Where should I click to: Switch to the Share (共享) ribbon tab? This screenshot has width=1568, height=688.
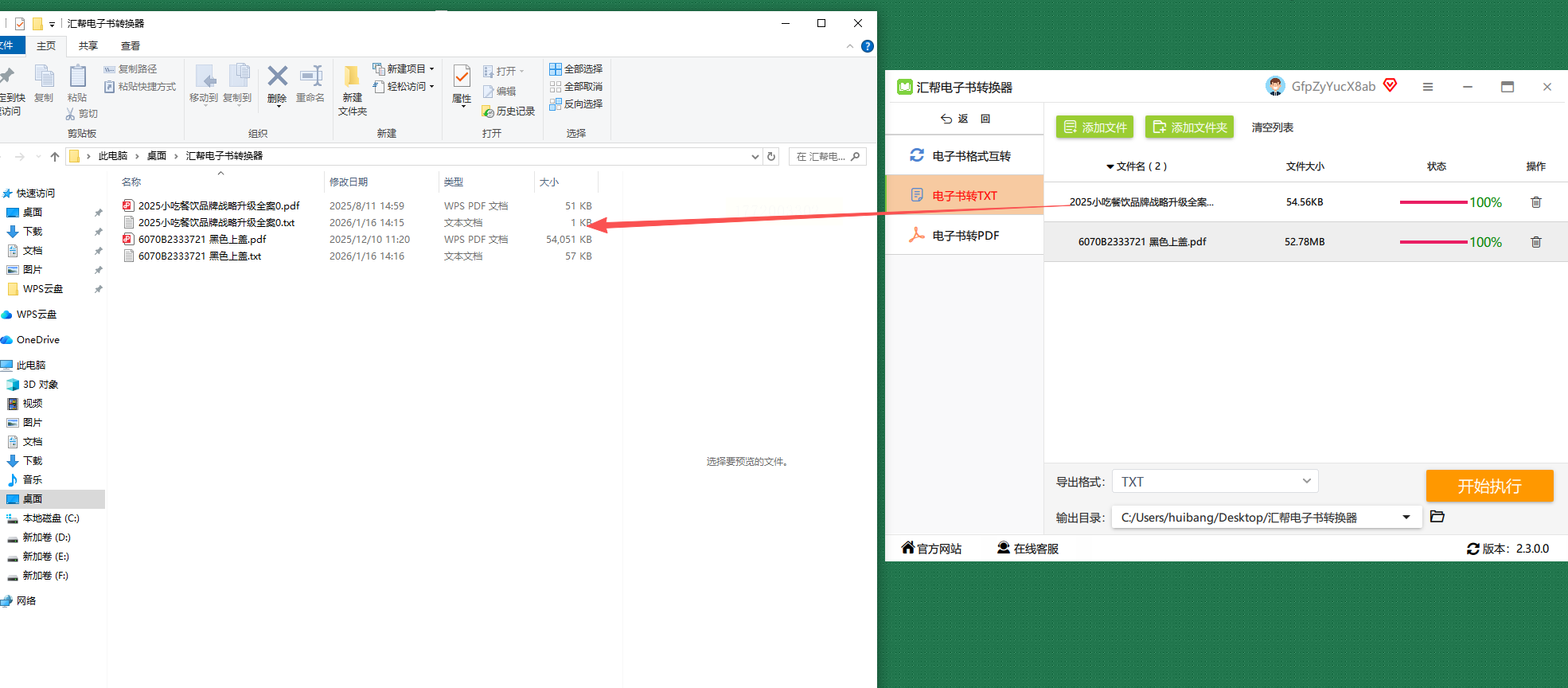88,46
